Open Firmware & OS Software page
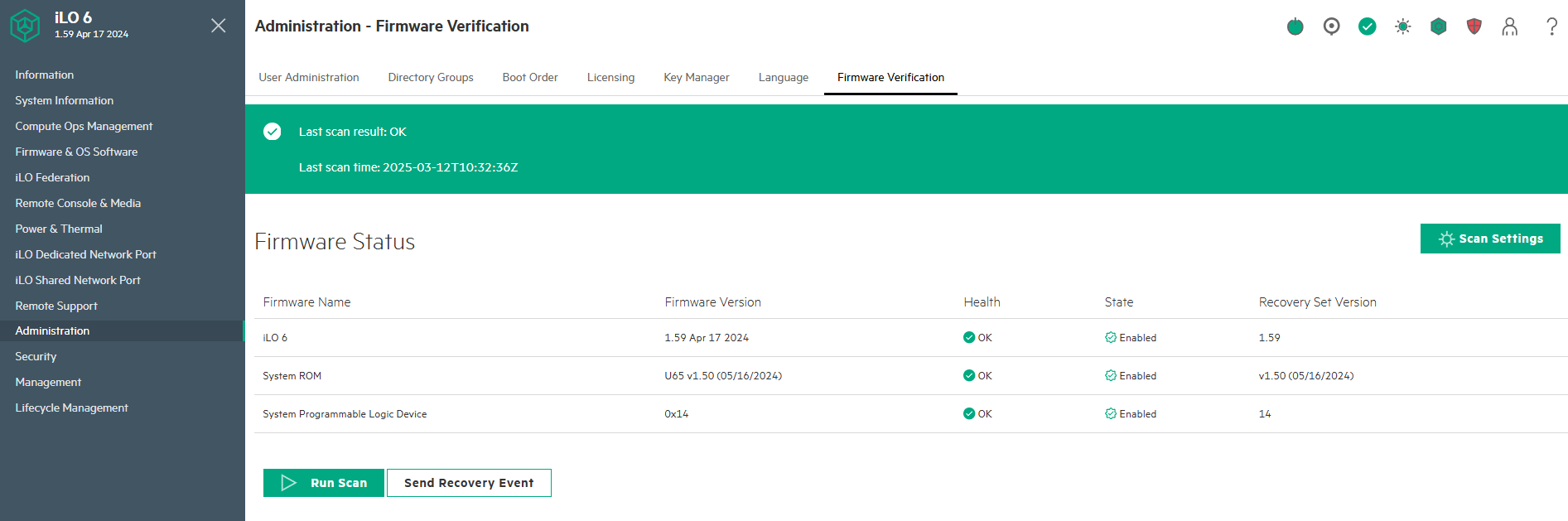1568x521 pixels. click(76, 152)
